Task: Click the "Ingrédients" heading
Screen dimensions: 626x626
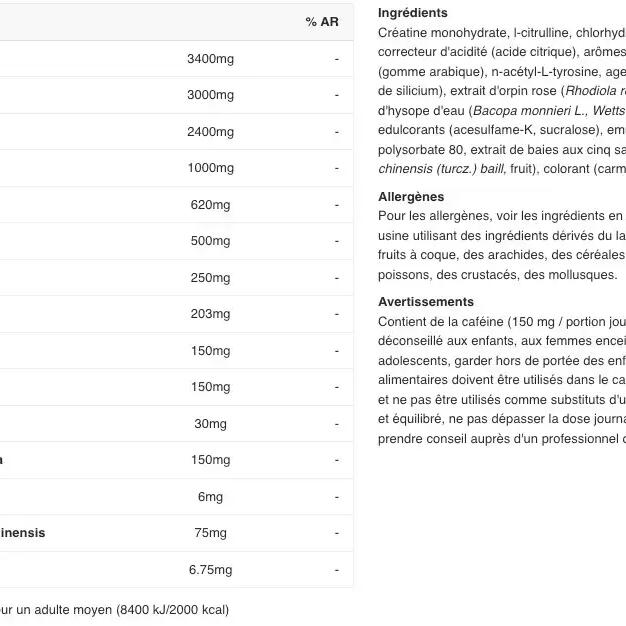Action: 413,13
